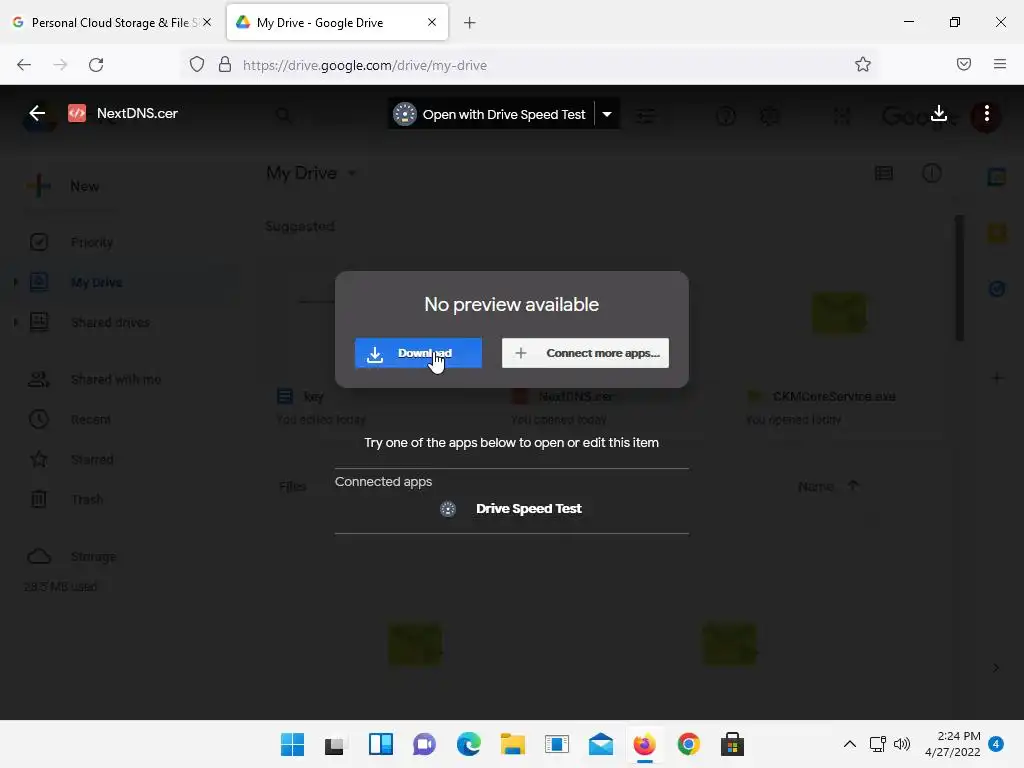Click the tracking protection shield icon
The width and height of the screenshot is (1024, 768).
[x=197, y=65]
